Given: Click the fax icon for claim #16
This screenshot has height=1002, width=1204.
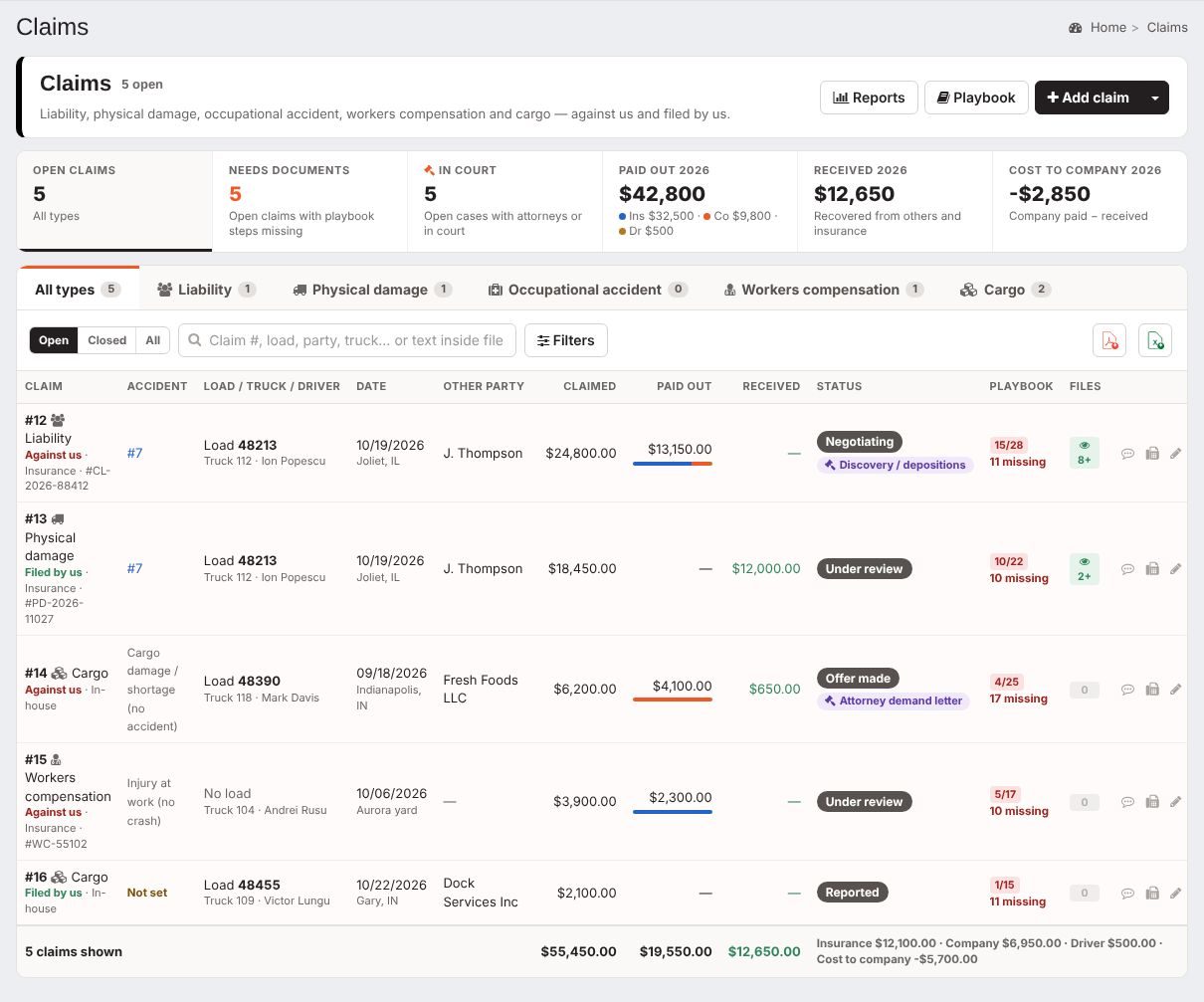Looking at the screenshot, I should coord(1152,894).
